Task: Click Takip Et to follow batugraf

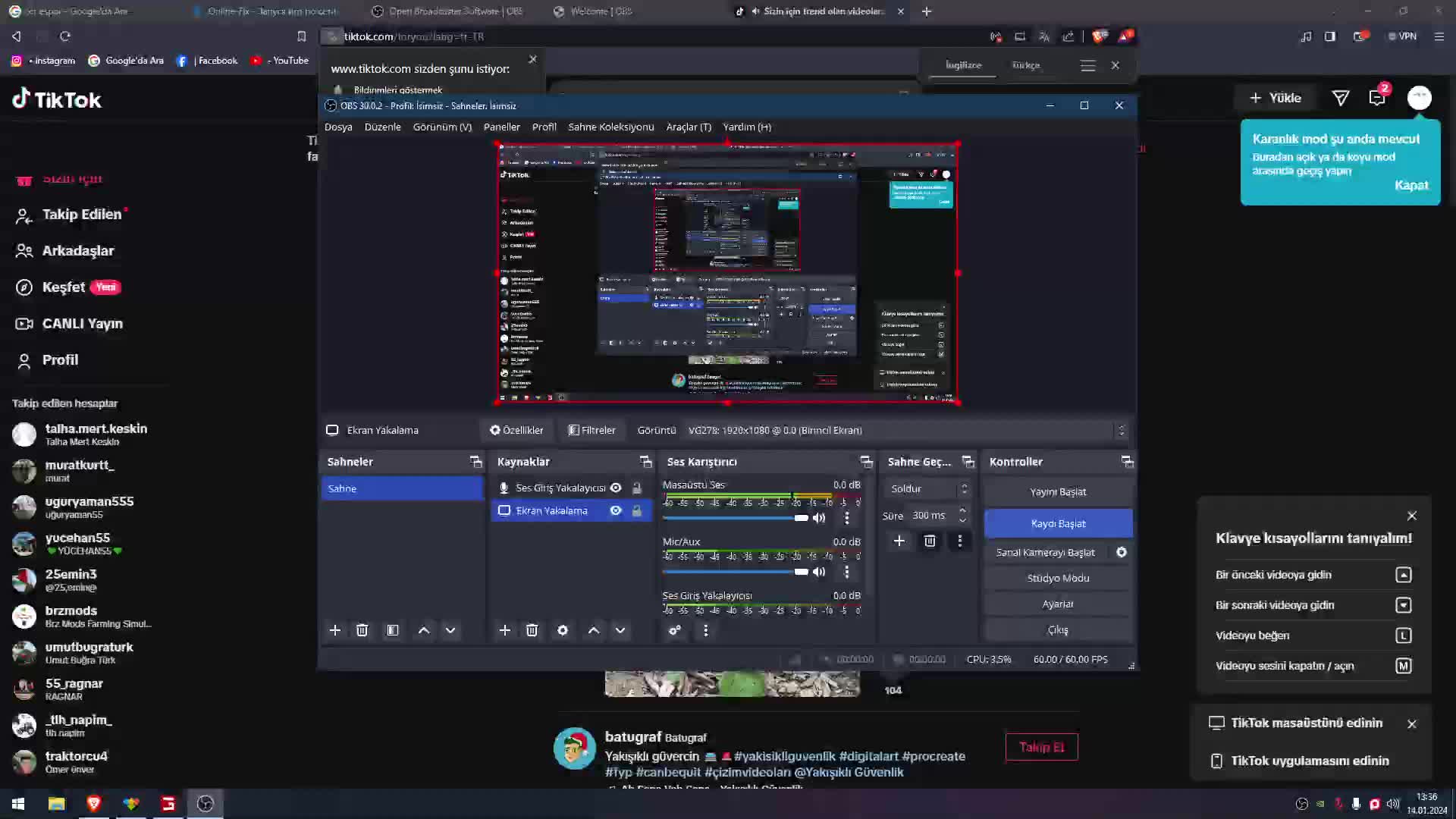Action: (x=1041, y=747)
